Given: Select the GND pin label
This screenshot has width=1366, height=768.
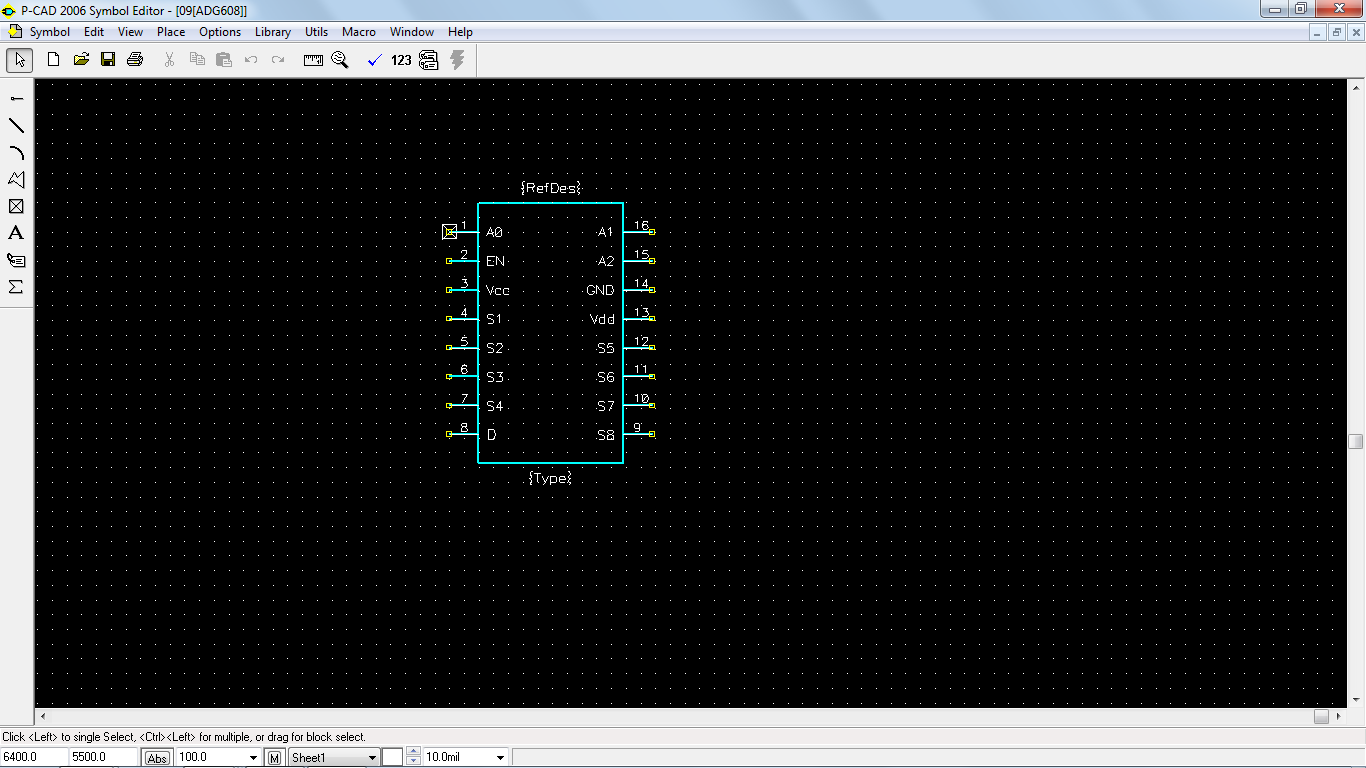Looking at the screenshot, I should [x=600, y=290].
